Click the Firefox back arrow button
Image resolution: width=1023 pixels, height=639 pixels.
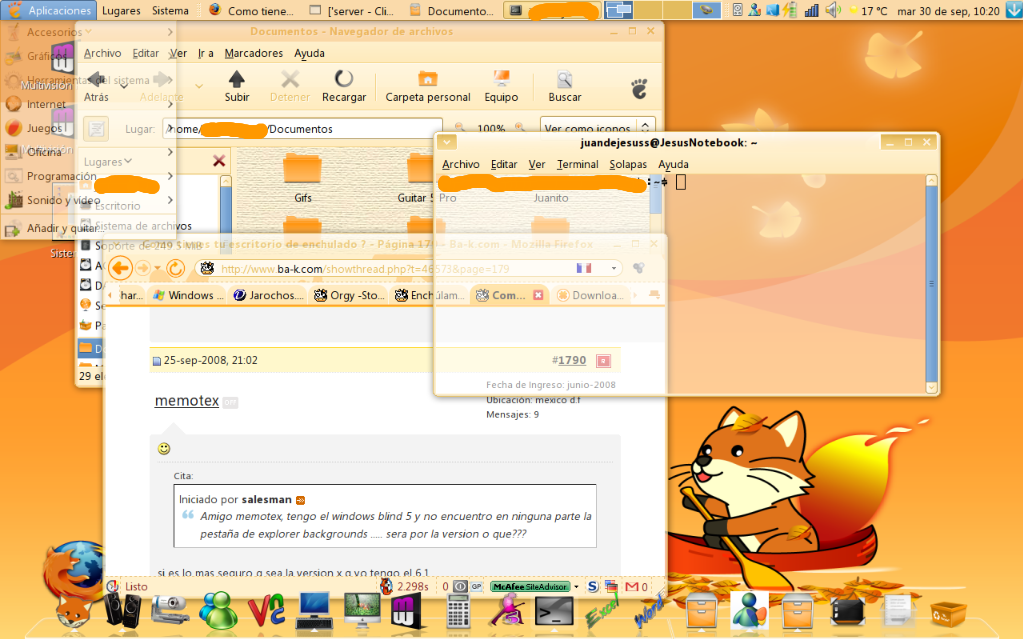[121, 268]
